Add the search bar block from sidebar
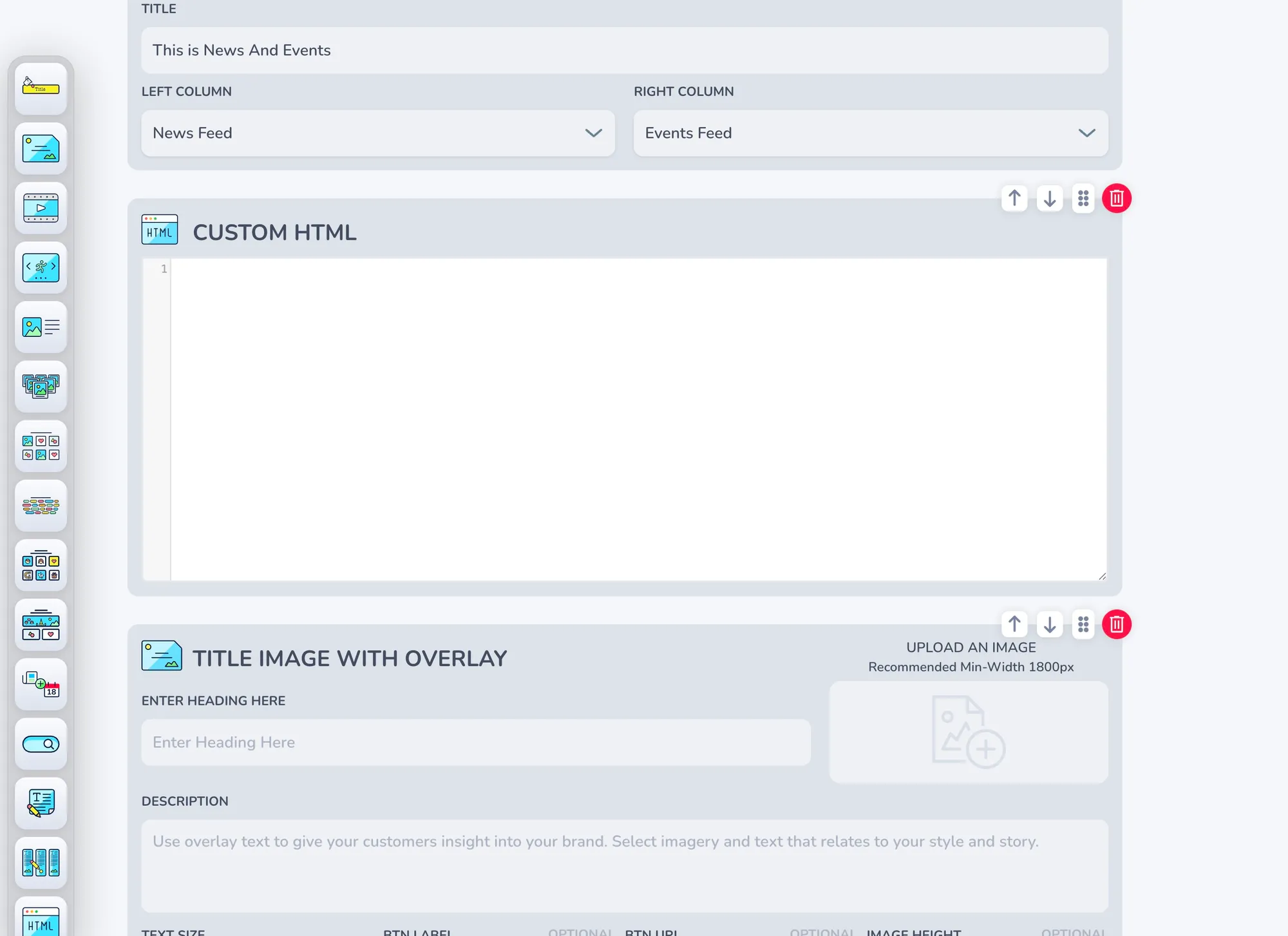This screenshot has width=1288, height=936. (41, 744)
